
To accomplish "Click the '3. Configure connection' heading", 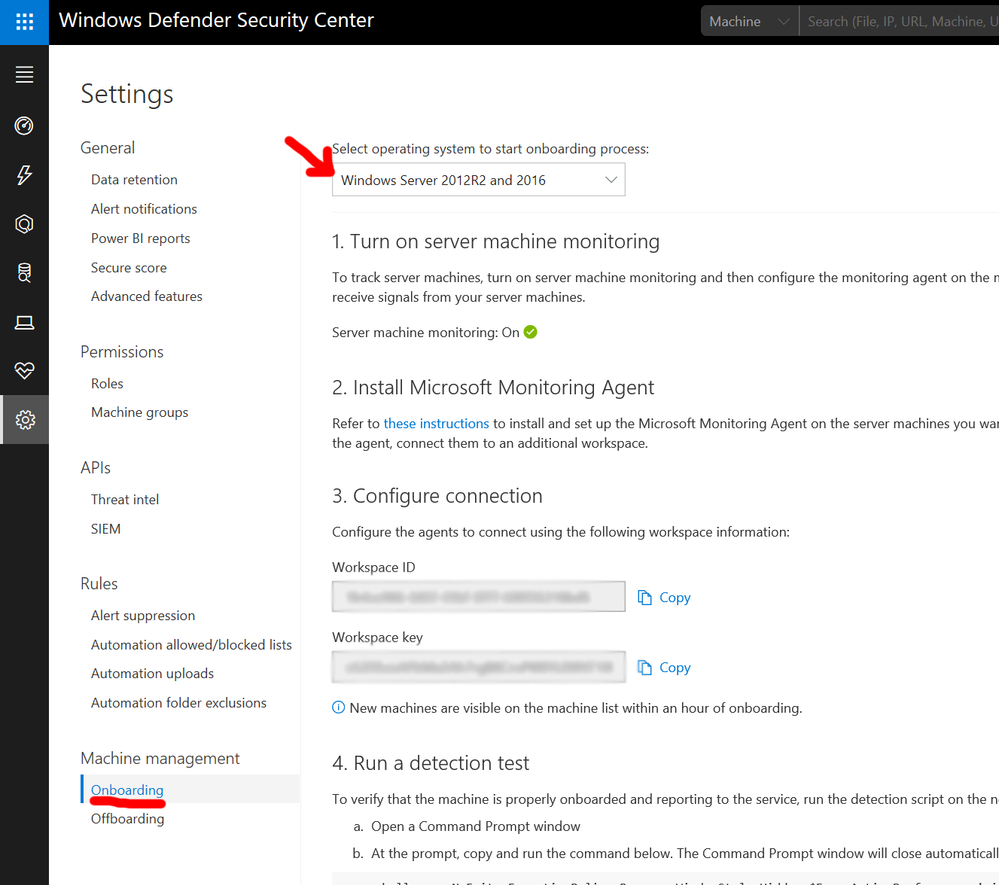I will 437,496.
